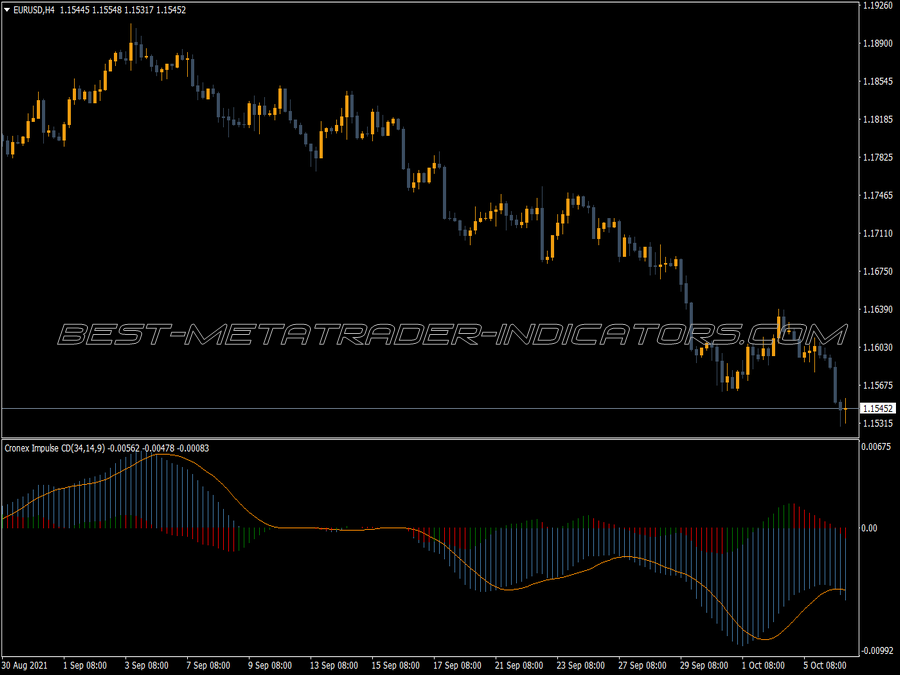Click the last candlestick on the chart
The height and width of the screenshot is (675, 900).
click(x=845, y=410)
